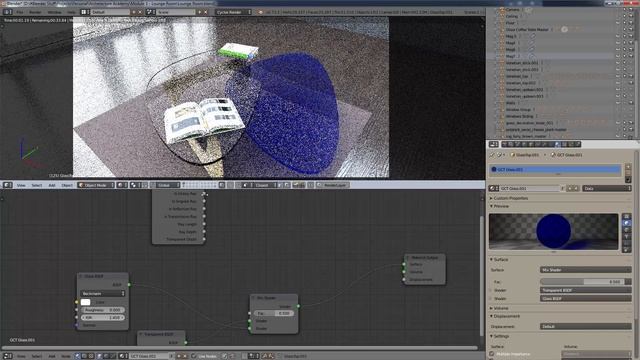Select sphere preview shape in material preview
This screenshot has height=360, width=640.
point(627,223)
